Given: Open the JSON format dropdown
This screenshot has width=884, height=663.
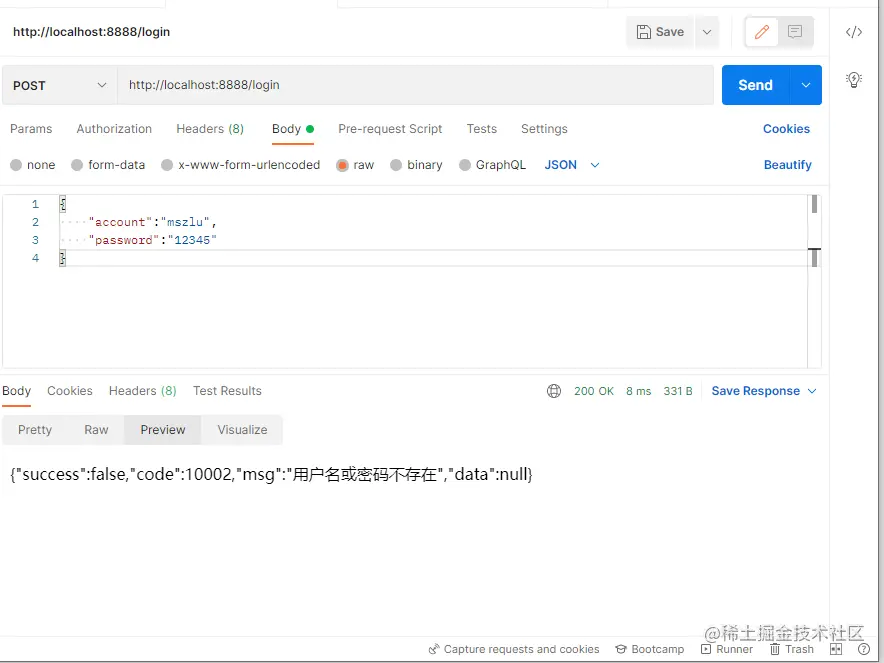Looking at the screenshot, I should (x=572, y=165).
